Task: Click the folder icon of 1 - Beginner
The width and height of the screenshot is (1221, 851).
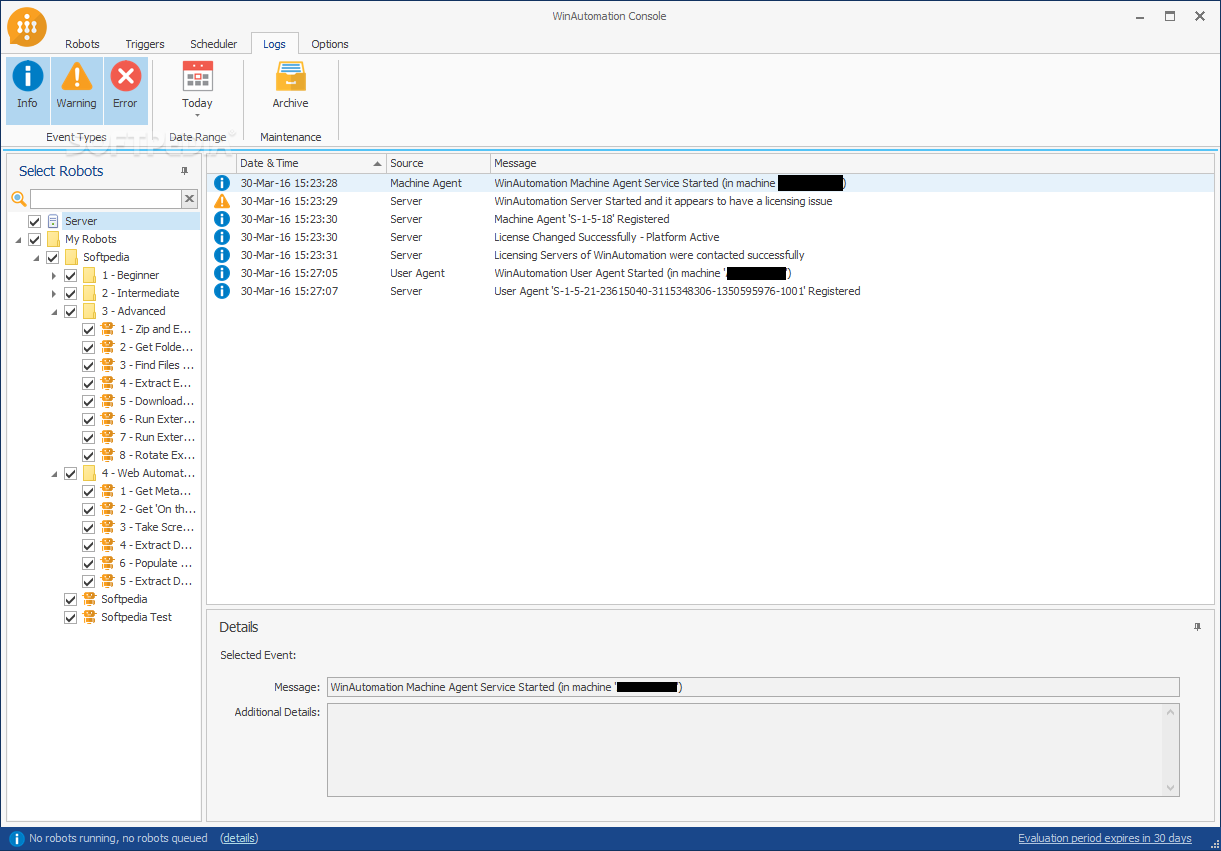Action: pos(89,275)
